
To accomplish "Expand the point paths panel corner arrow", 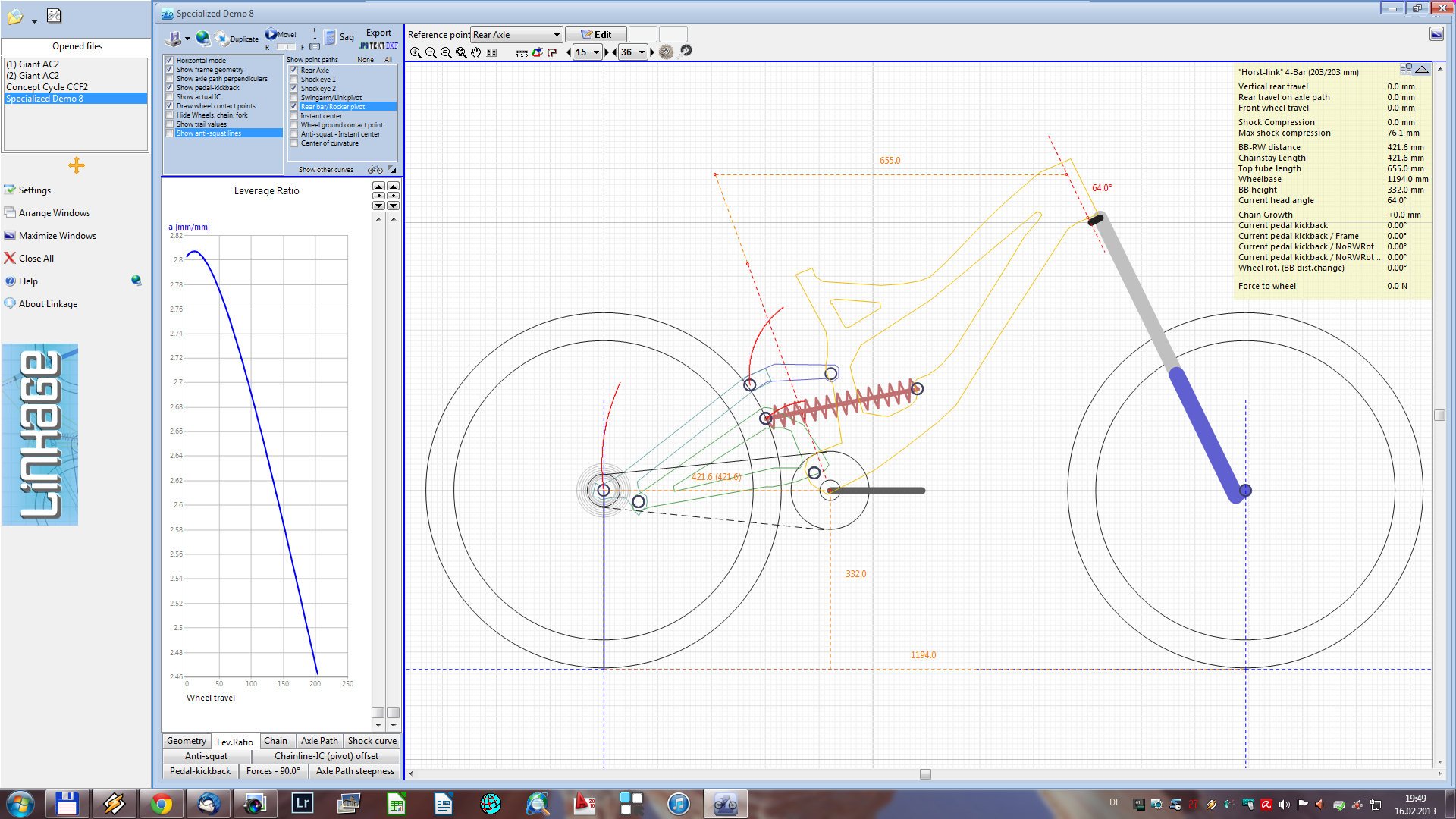I will pyautogui.click(x=392, y=169).
